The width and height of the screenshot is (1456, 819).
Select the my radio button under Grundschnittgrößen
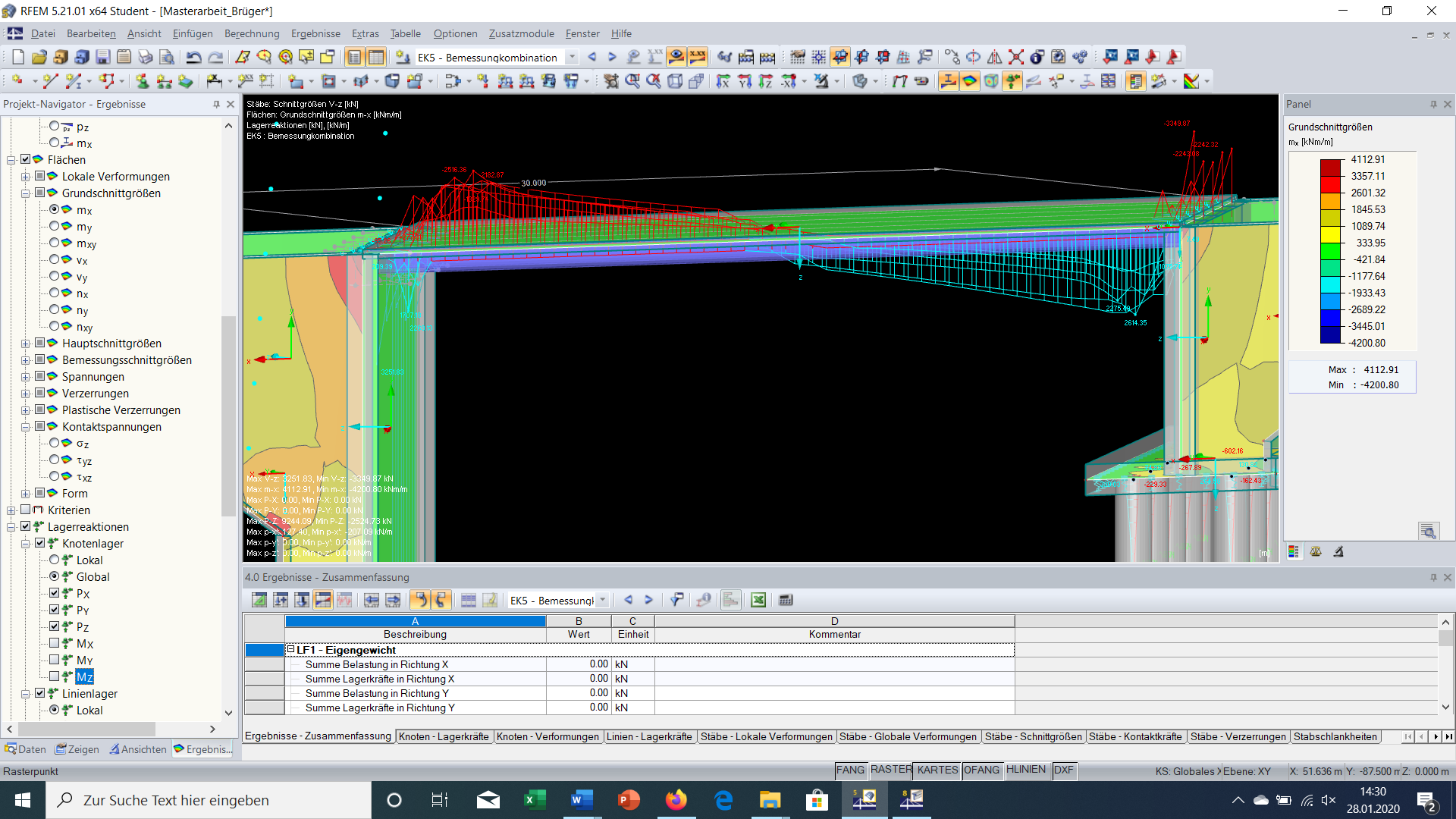point(55,226)
